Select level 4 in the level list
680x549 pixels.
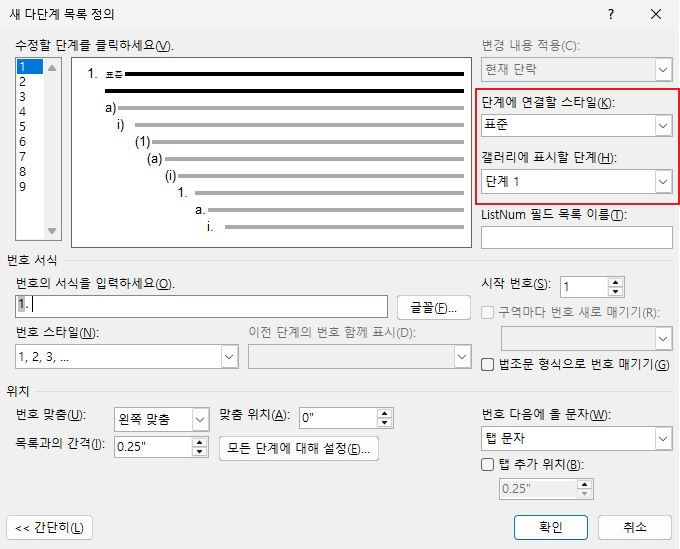29,112
